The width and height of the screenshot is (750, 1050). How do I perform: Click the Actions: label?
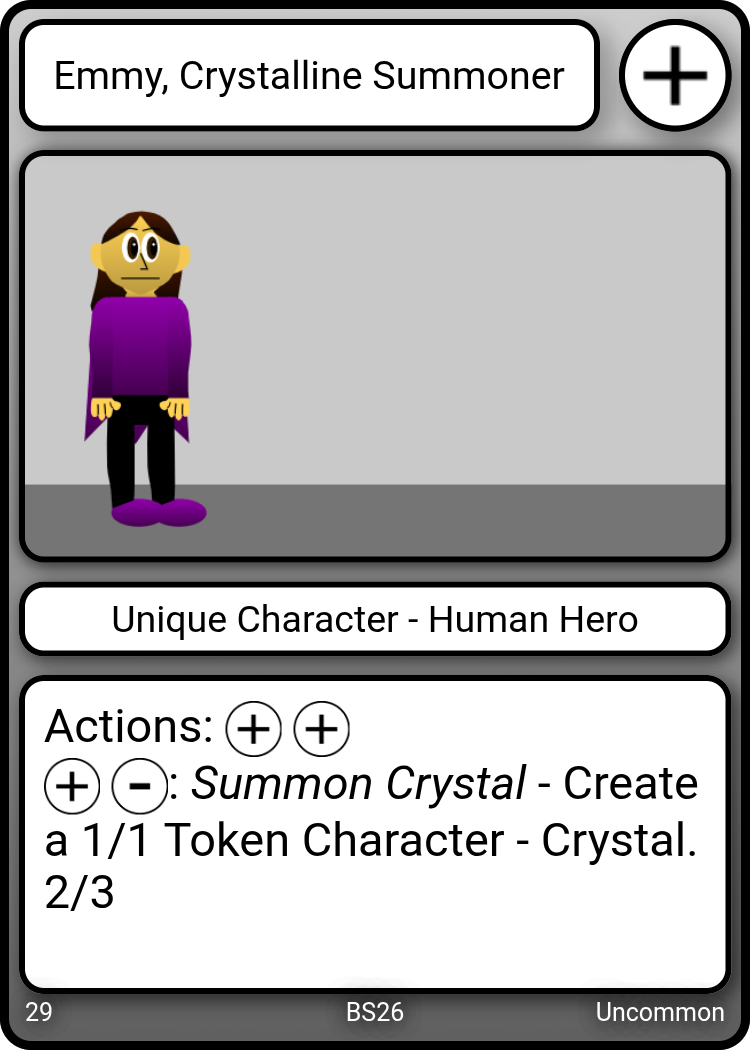[129, 727]
